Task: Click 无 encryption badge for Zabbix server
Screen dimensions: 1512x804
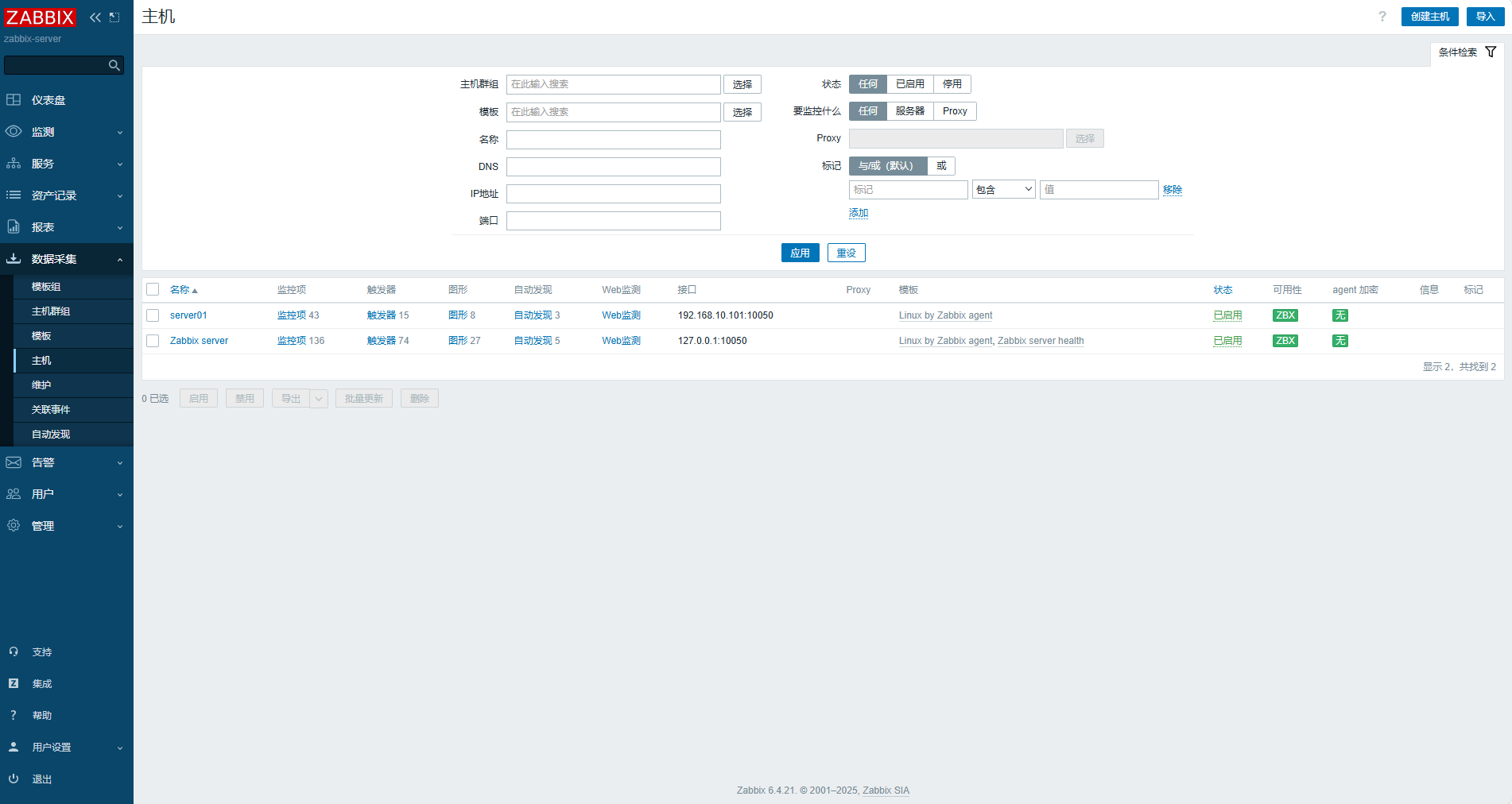Action: point(1340,341)
